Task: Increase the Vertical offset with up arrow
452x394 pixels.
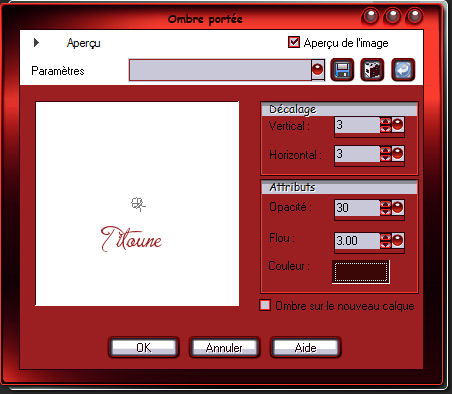Action: [x=385, y=121]
